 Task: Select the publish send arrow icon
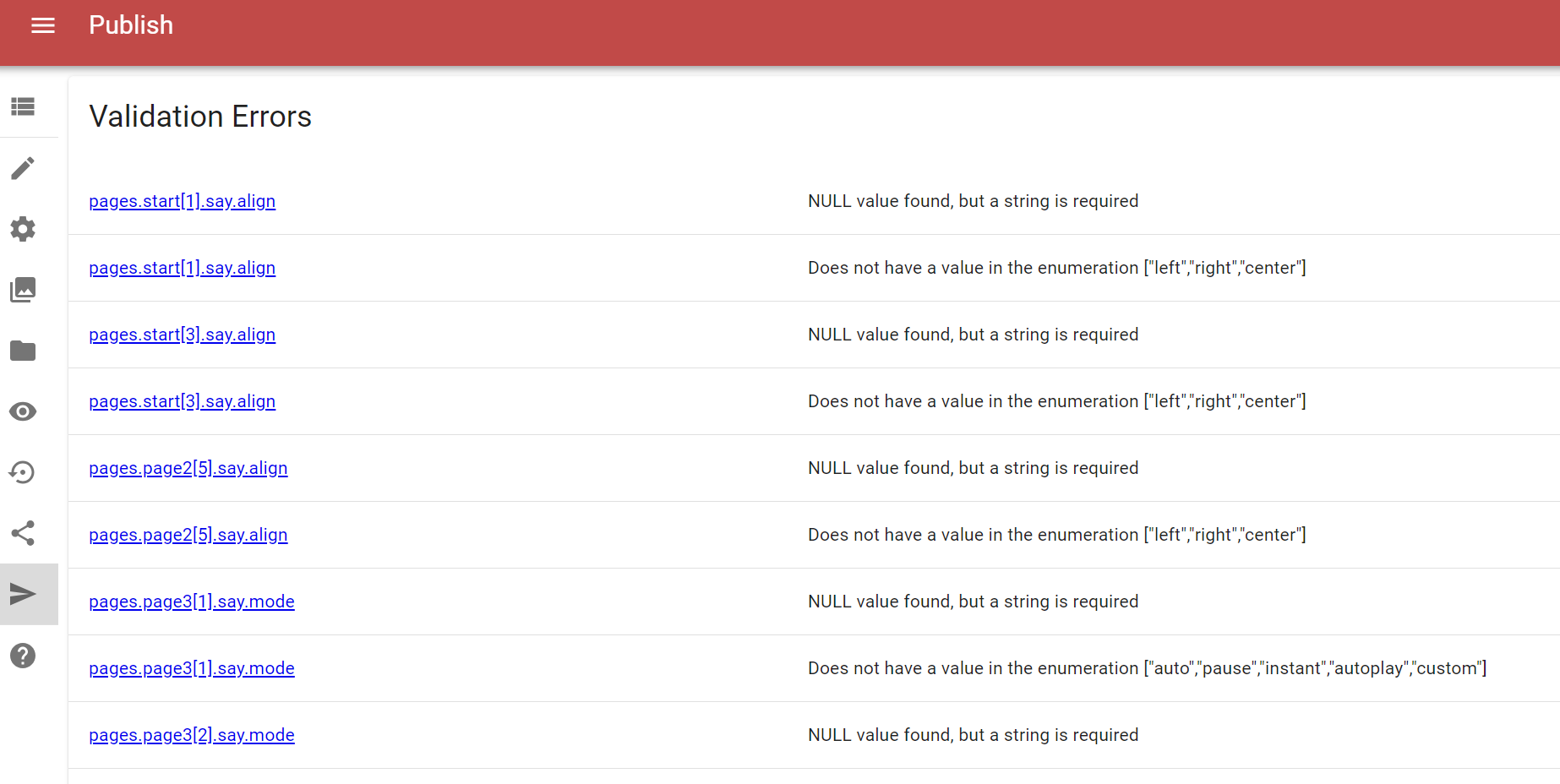click(x=23, y=594)
